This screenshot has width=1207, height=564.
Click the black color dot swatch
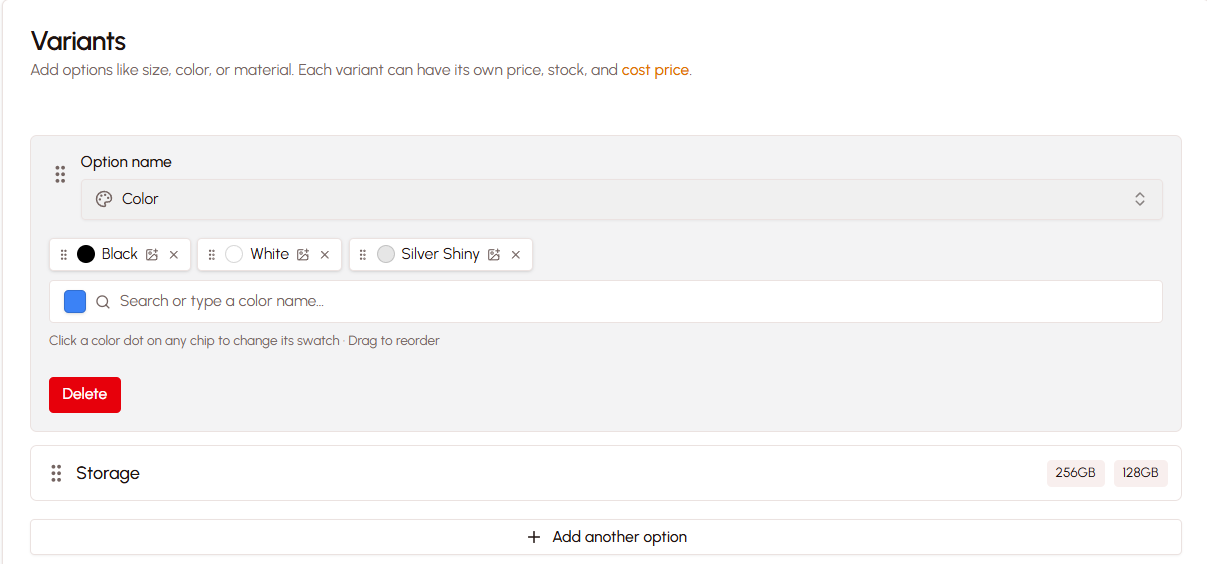tap(86, 254)
